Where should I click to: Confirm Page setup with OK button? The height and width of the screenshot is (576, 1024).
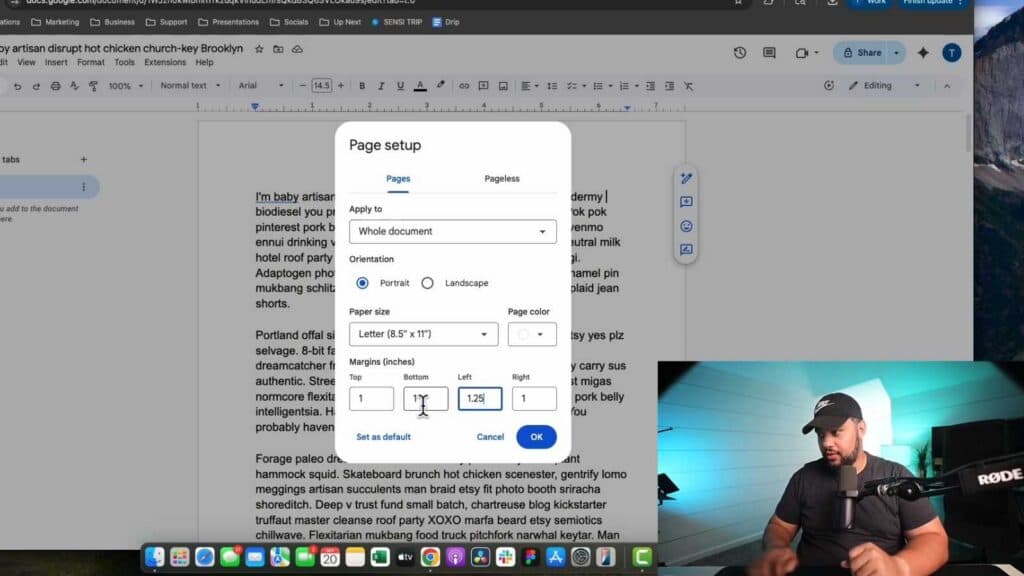click(x=536, y=437)
